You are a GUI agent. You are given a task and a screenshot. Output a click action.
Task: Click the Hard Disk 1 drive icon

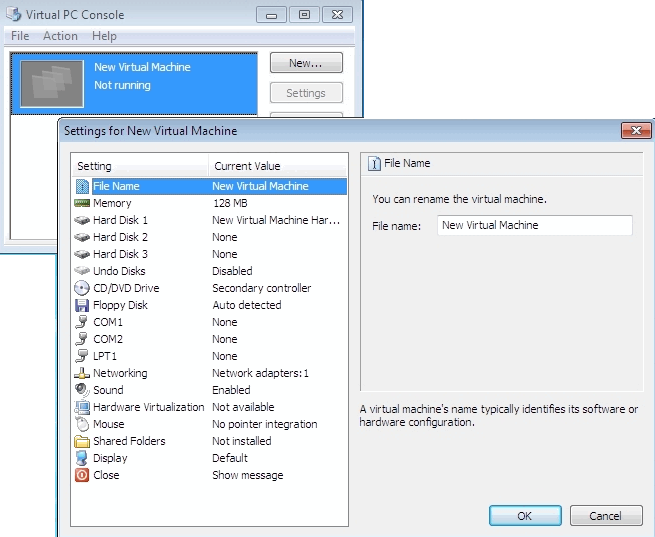point(82,220)
